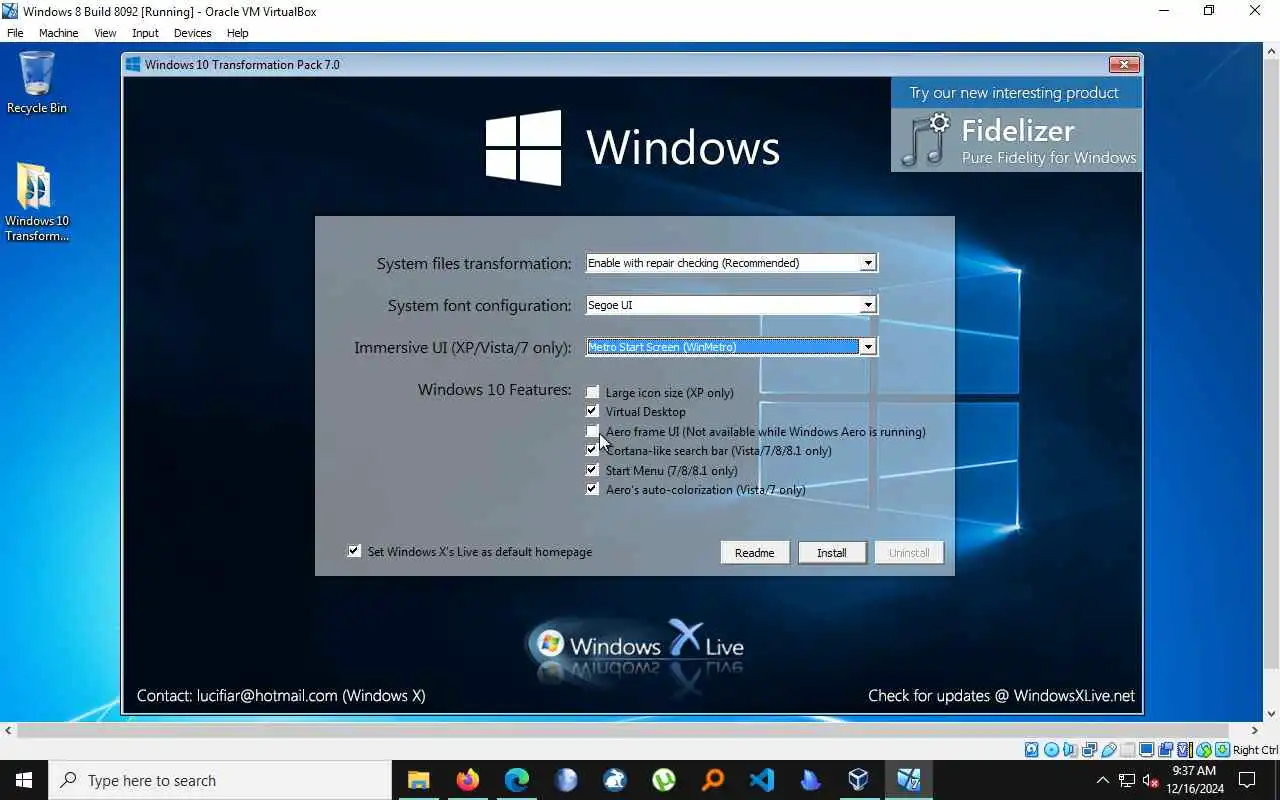Open the white rabbit taskbar app
Image resolution: width=1280 pixels, height=800 pixels.
[x=614, y=780]
